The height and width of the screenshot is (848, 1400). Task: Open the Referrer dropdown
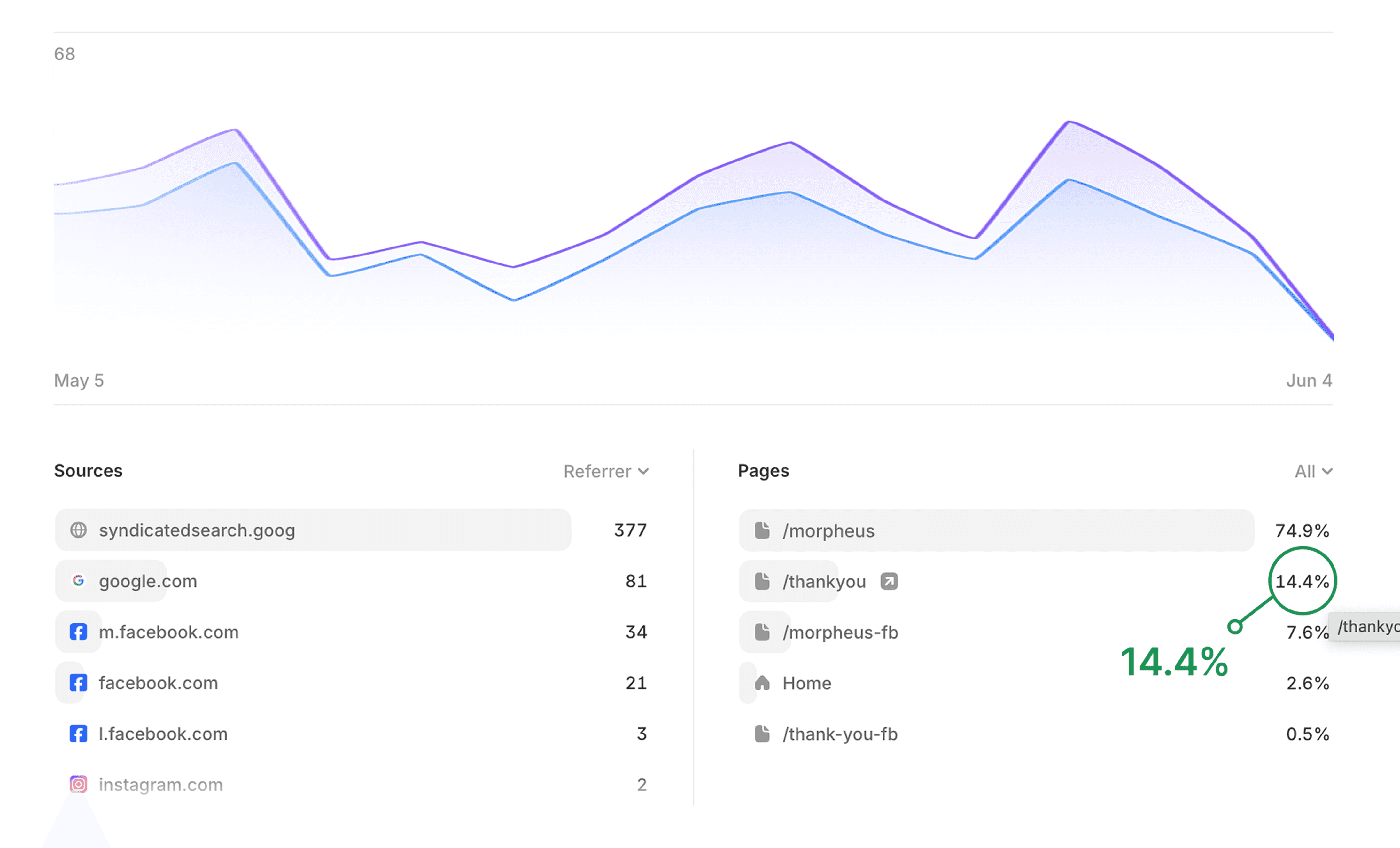click(x=606, y=471)
